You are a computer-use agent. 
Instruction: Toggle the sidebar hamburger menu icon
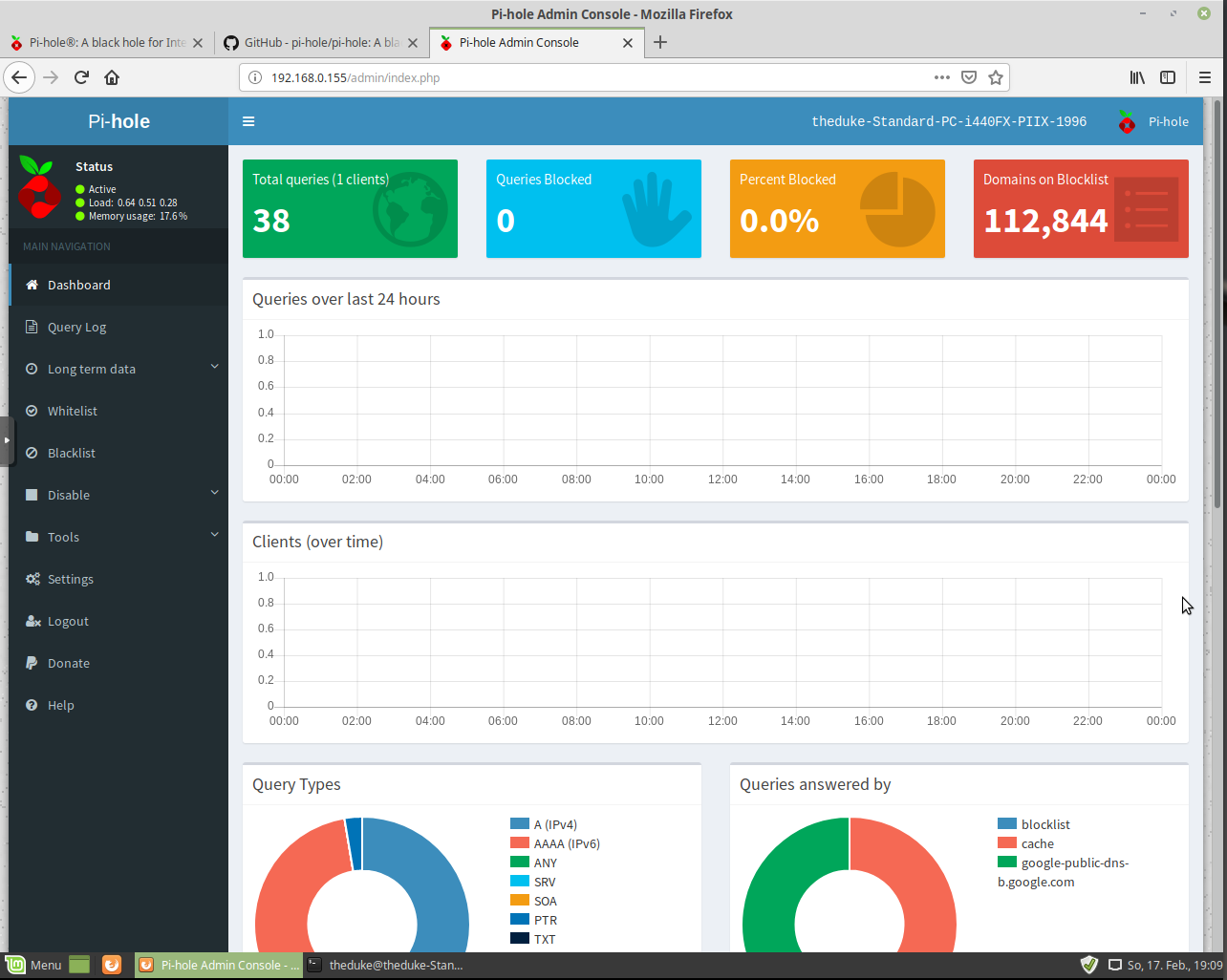click(x=248, y=121)
